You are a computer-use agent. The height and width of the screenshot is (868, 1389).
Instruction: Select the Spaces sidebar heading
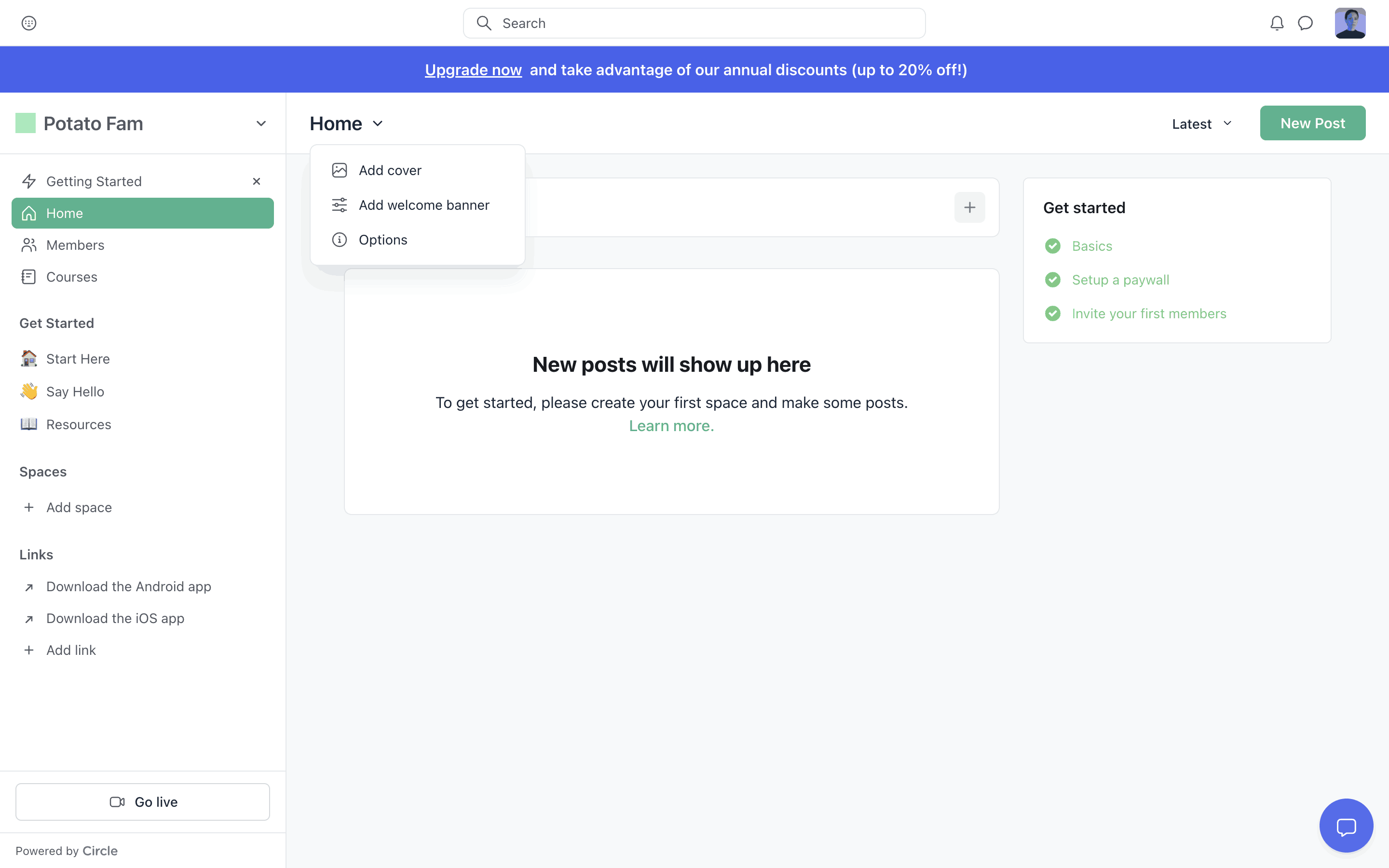pos(43,472)
